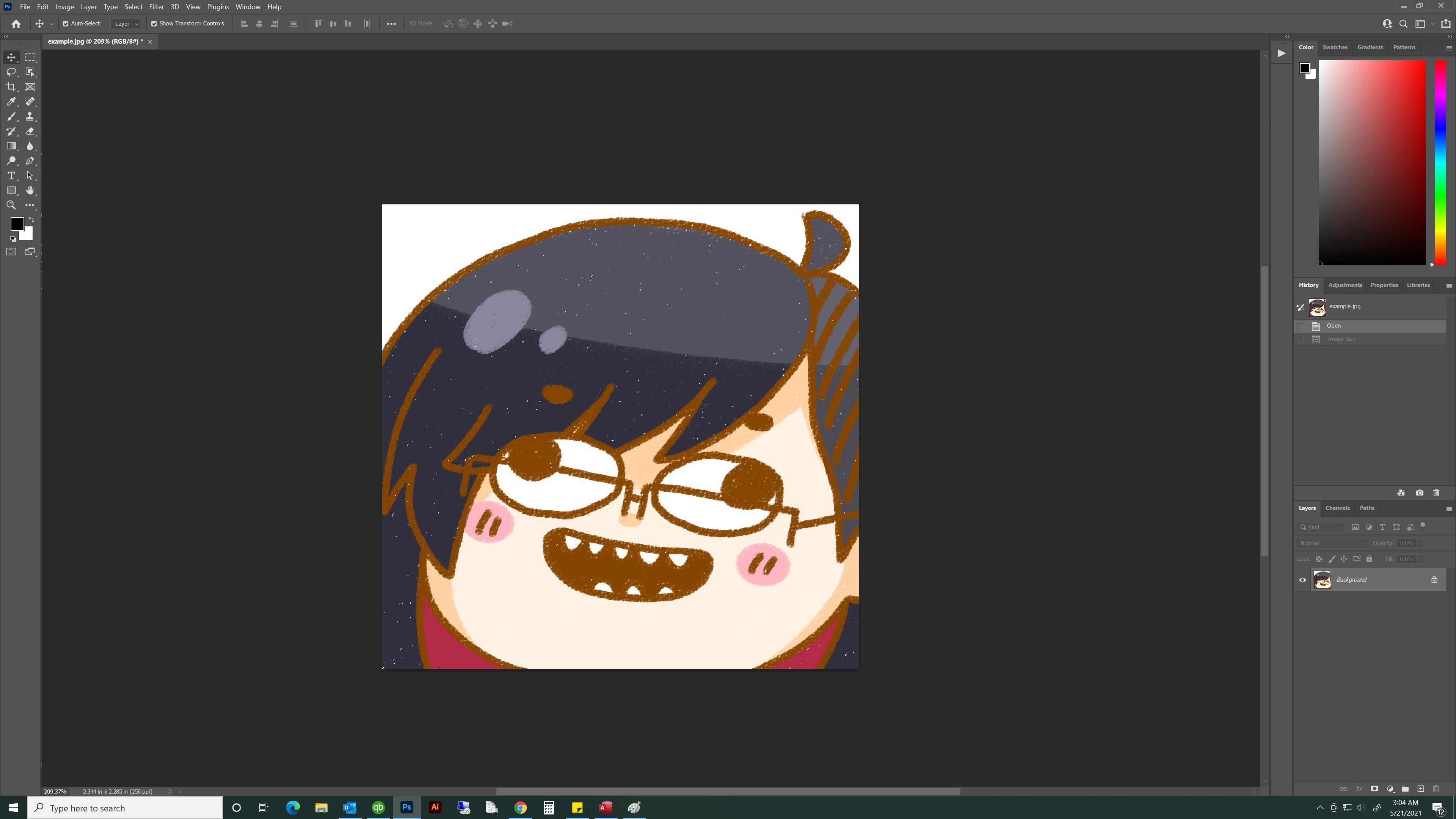1456x819 pixels.
Task: Select the Brush tool
Action: tap(11, 116)
